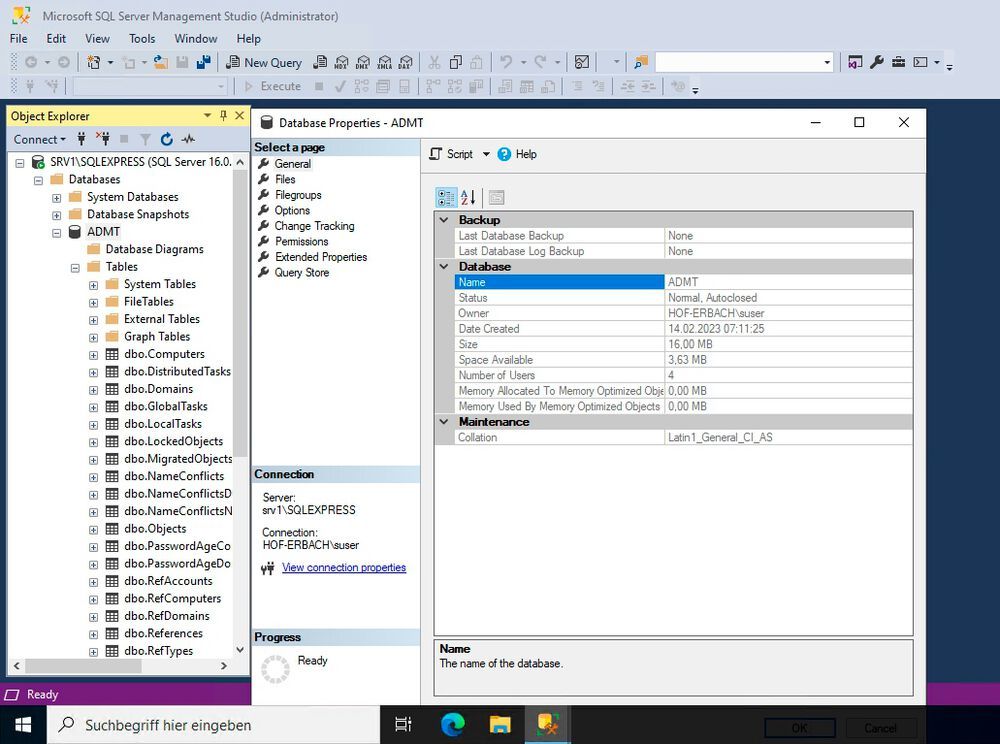Open the File menu
The width and height of the screenshot is (1000, 744).
click(x=17, y=38)
